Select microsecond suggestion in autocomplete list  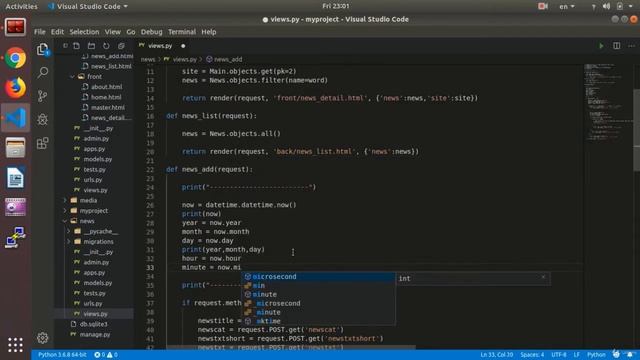tap(319, 277)
